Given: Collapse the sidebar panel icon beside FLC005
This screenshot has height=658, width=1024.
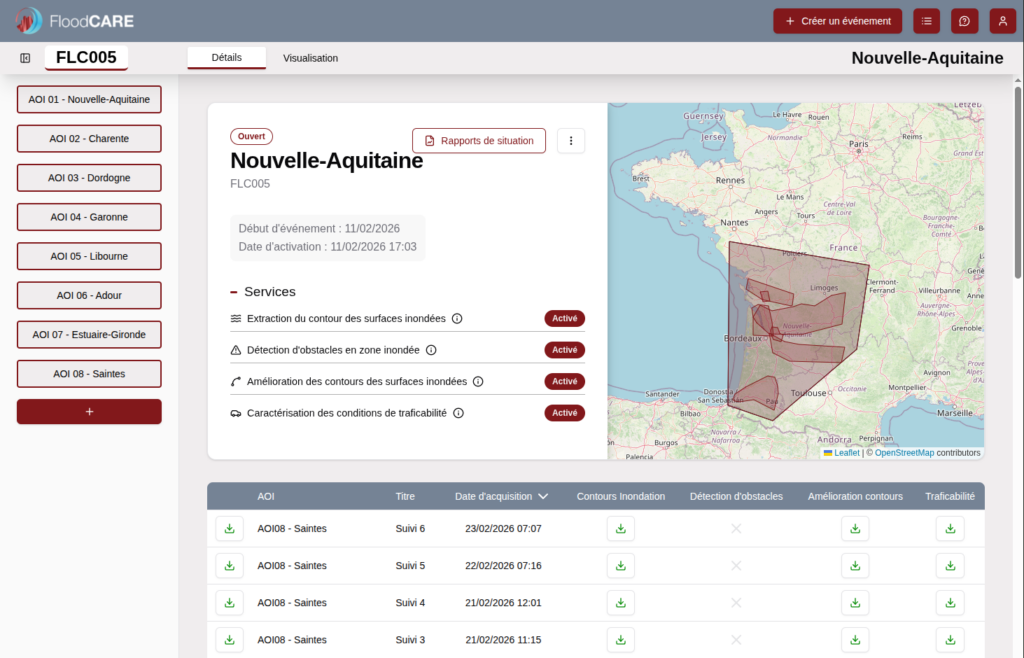Looking at the screenshot, I should click(25, 58).
